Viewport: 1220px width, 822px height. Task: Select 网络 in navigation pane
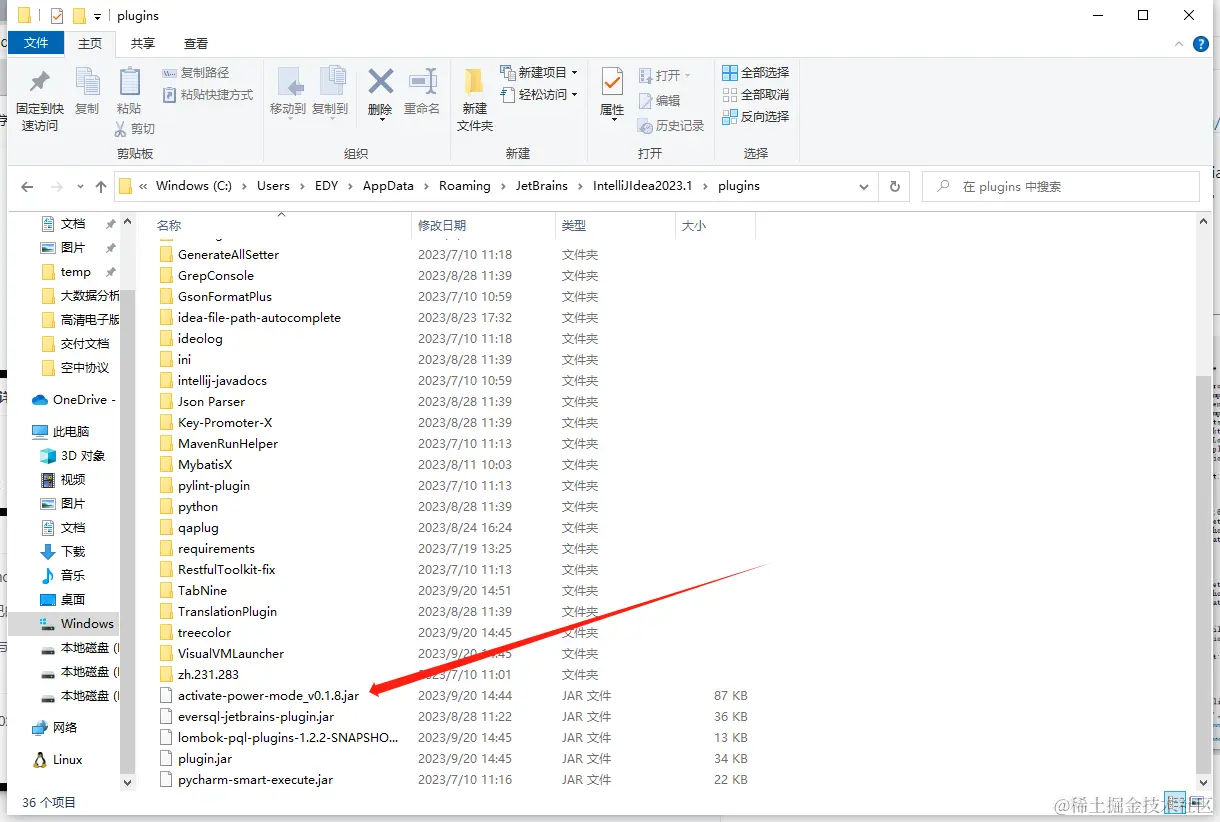[x=55, y=728]
